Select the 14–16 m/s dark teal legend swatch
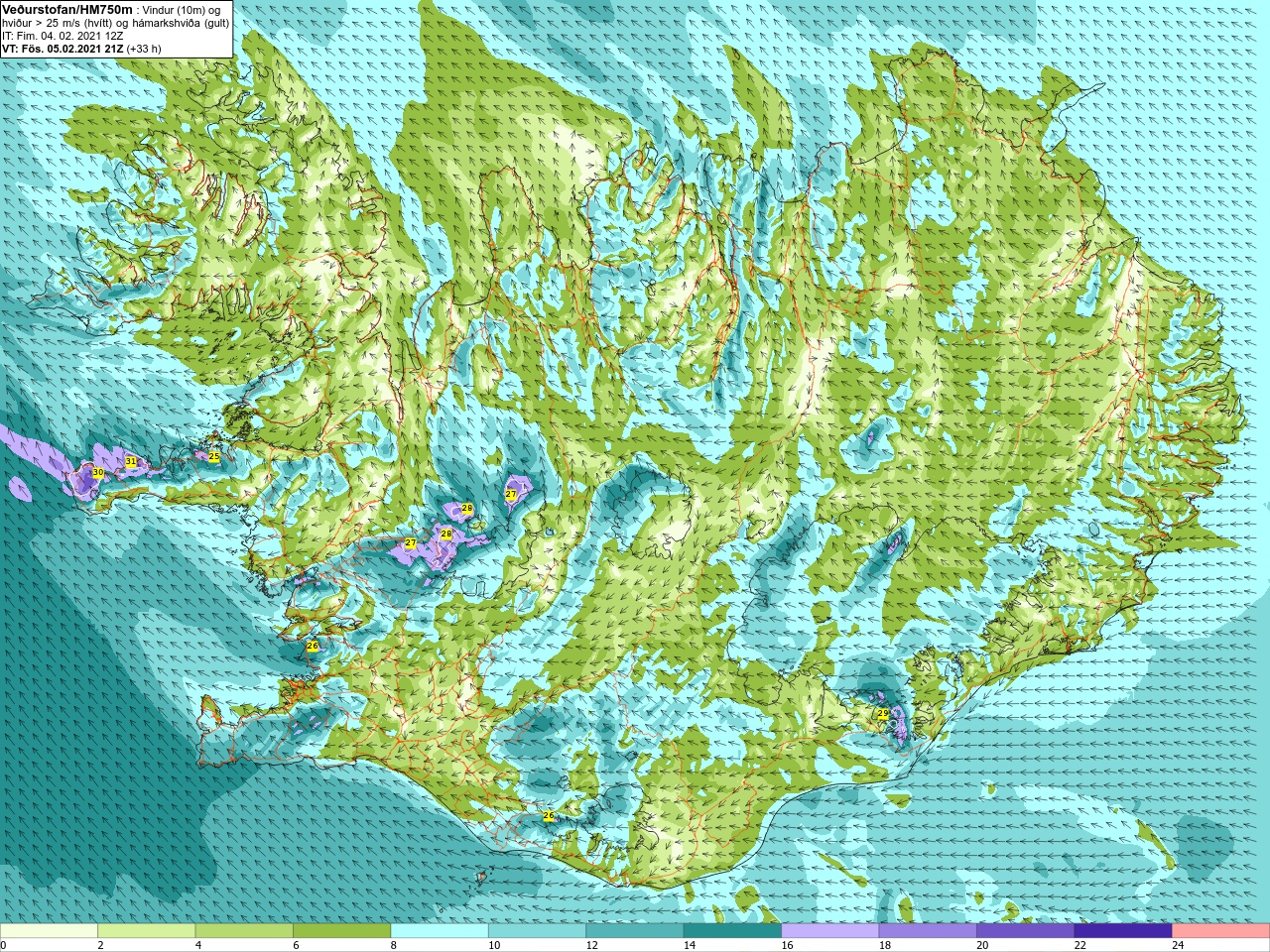Image resolution: width=1270 pixels, height=952 pixels. pos(732,931)
